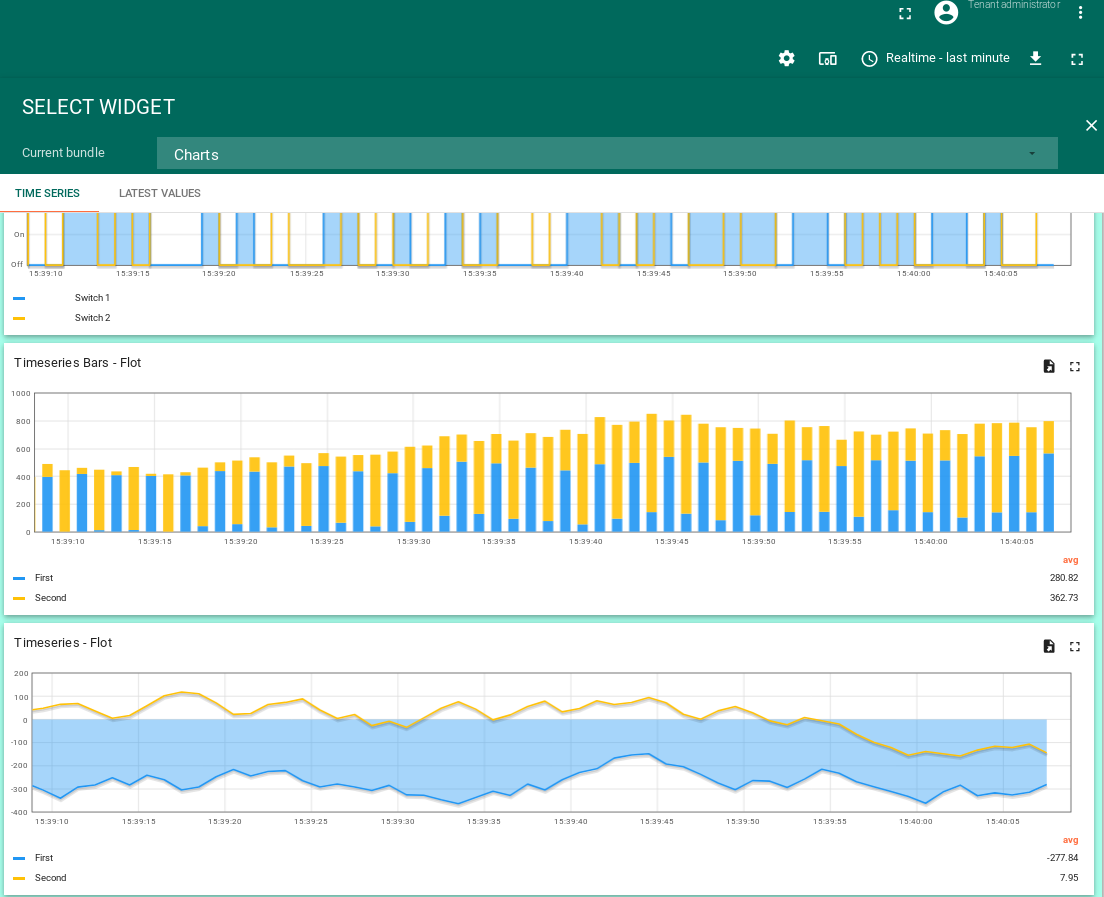Select the Timeseries Bars - Flot widget title
1104x897 pixels.
(x=77, y=363)
